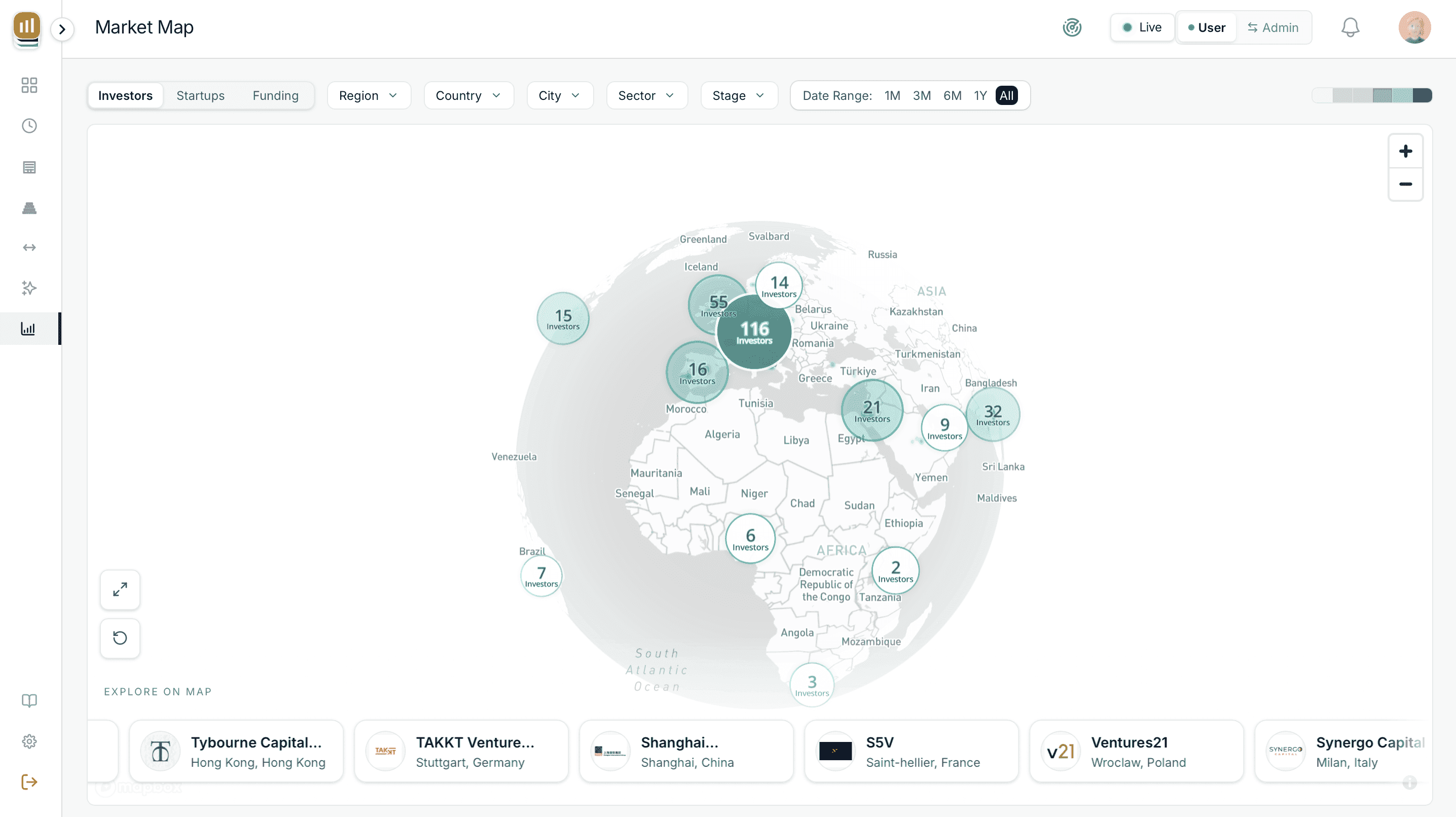1456x817 pixels.
Task: Open the City dropdown
Action: [560, 95]
